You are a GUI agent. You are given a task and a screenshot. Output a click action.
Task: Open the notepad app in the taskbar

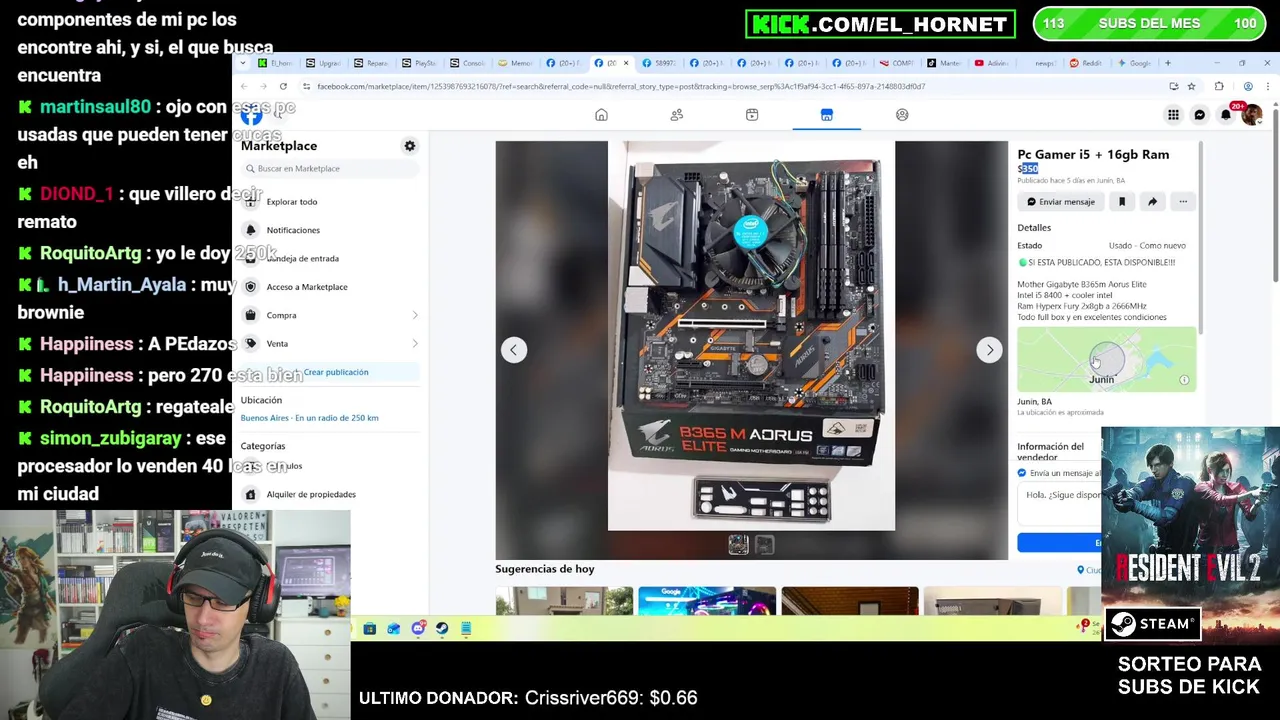click(x=466, y=629)
